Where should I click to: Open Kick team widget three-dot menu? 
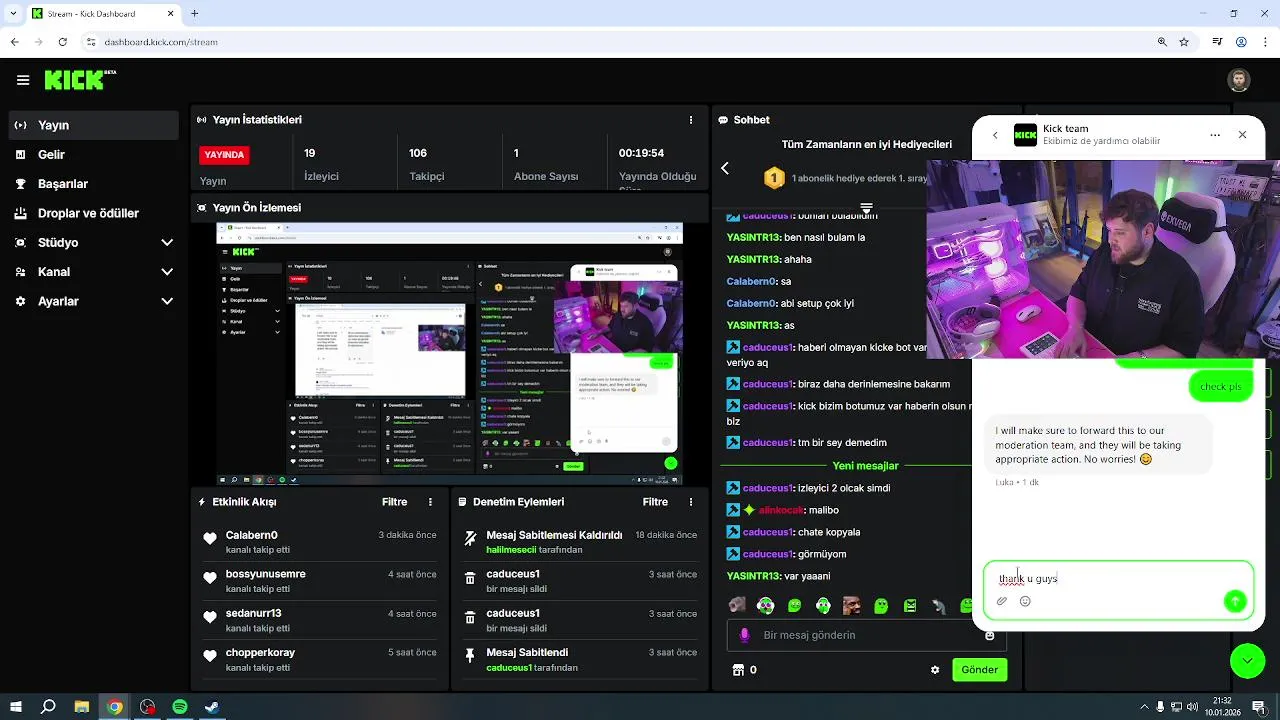pos(1215,135)
